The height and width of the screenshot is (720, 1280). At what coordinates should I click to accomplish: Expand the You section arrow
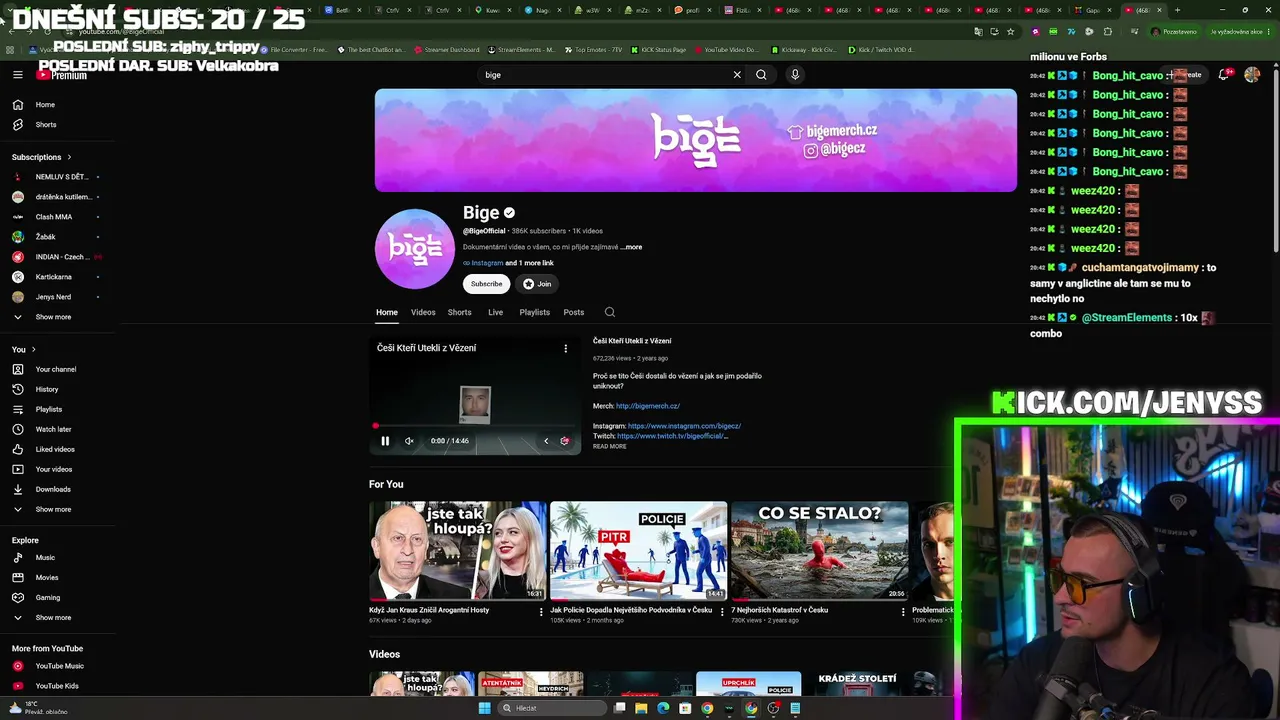[34, 349]
